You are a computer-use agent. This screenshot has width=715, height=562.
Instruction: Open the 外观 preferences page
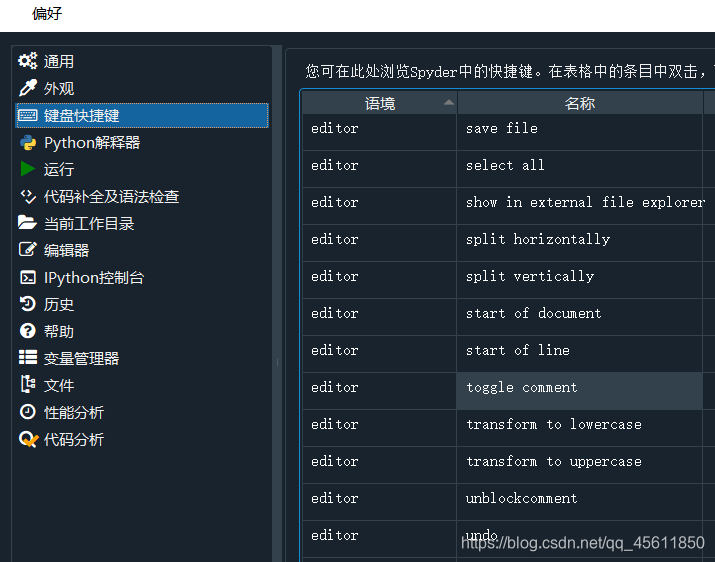coord(142,88)
